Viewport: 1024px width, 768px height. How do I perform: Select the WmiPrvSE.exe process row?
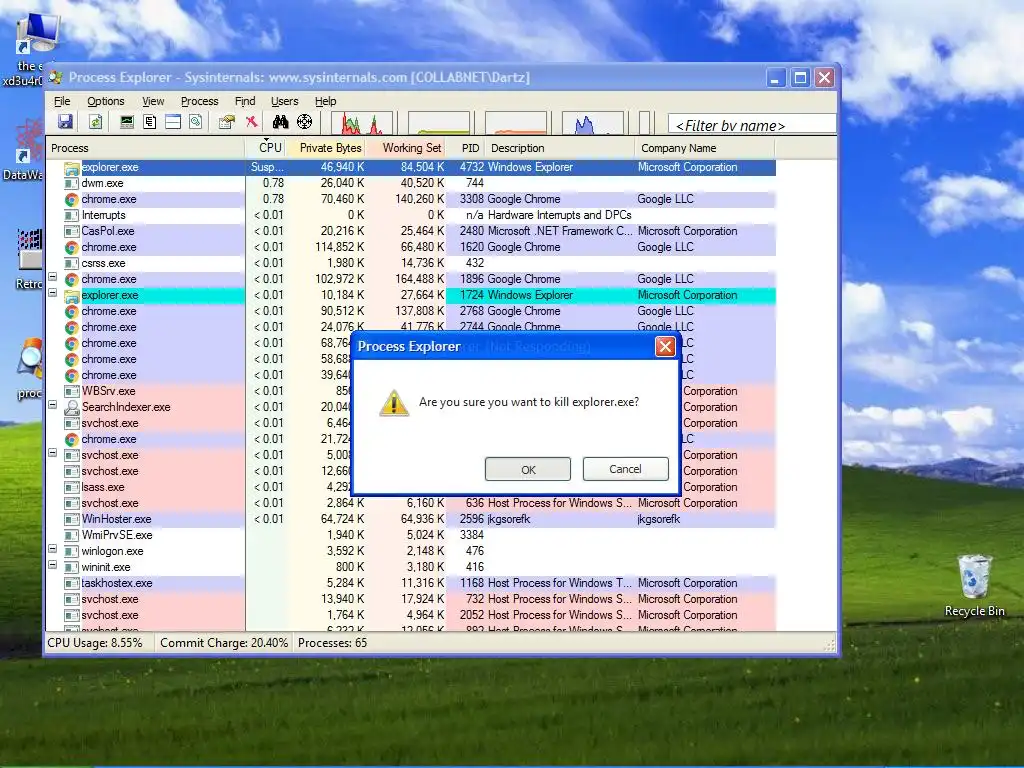click(411, 535)
